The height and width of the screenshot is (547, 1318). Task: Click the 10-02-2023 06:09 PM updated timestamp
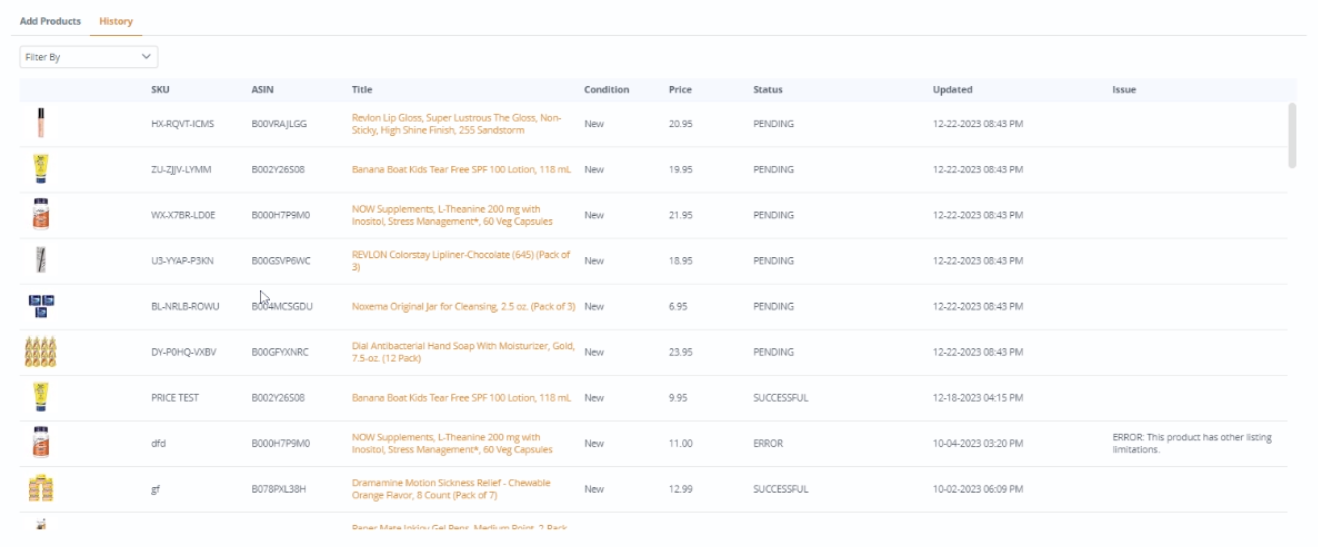click(978, 489)
